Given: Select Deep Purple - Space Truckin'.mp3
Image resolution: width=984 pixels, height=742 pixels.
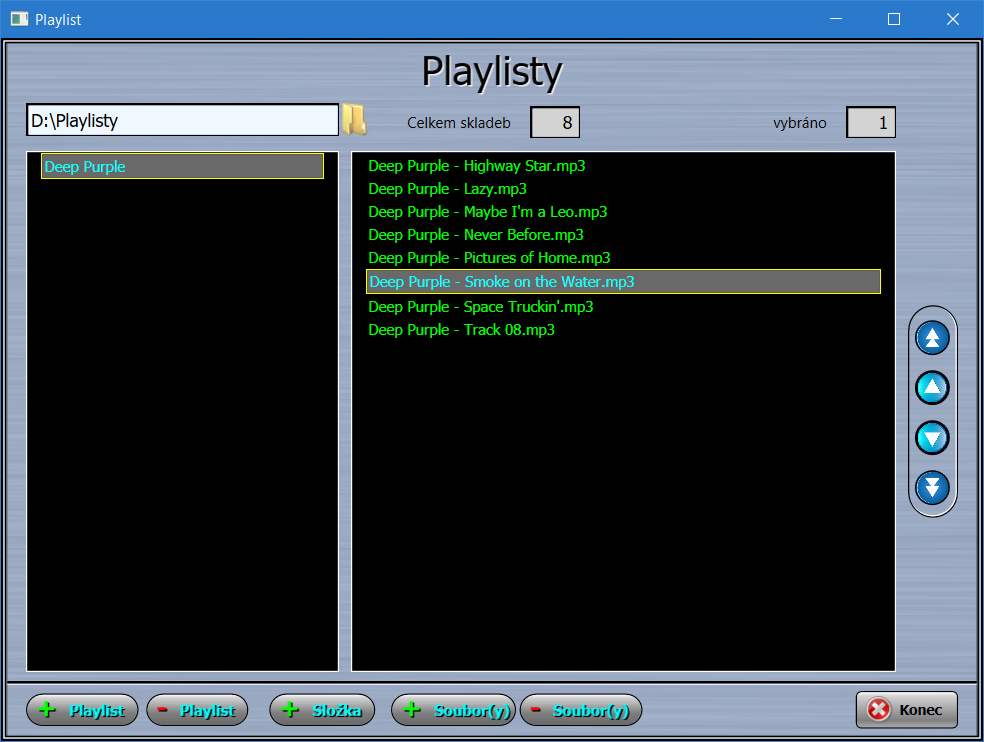Looking at the screenshot, I should pyautogui.click(x=480, y=307).
